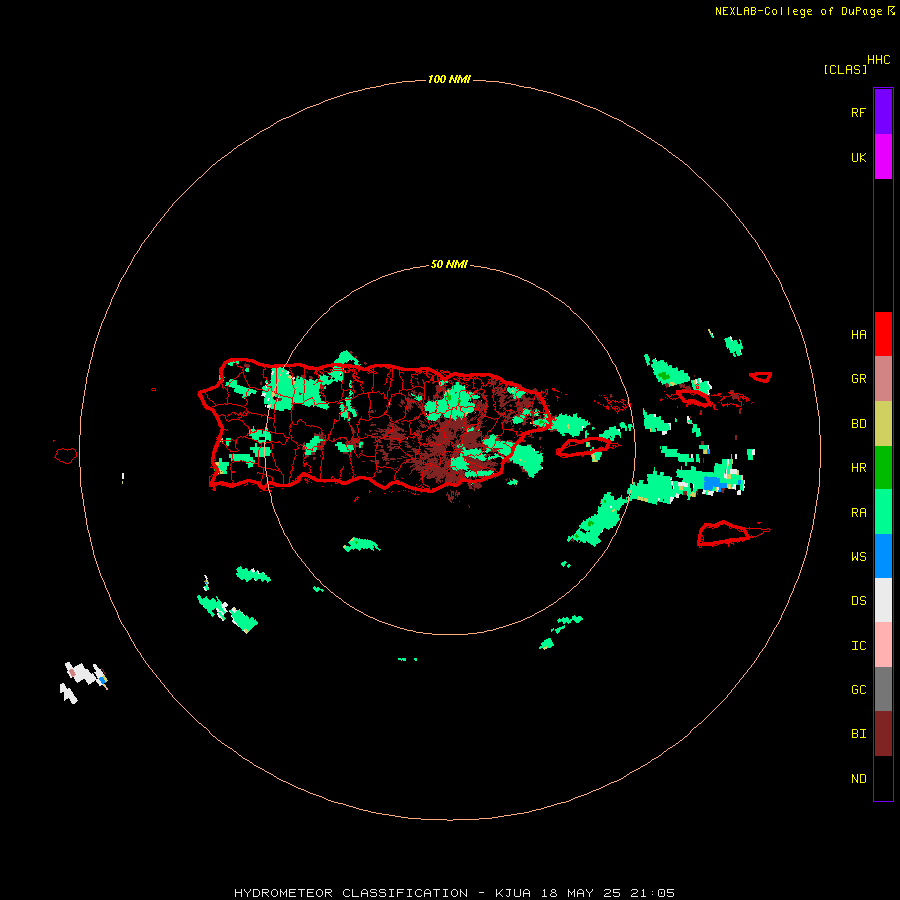The image size is (900, 900).
Task: Click the blue wet snow patch in eastern storm
Action: pos(712,483)
